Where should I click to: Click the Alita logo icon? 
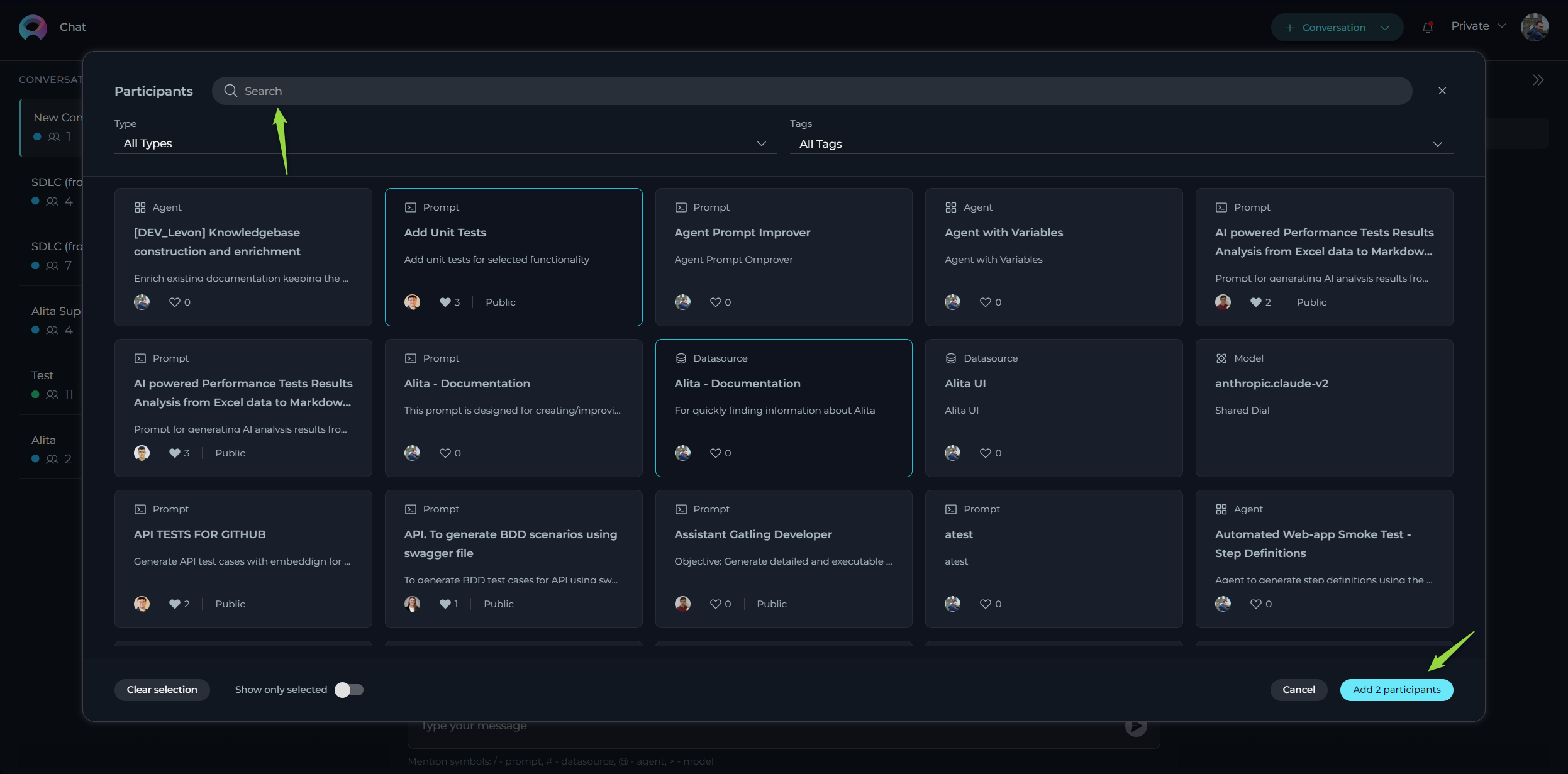(33, 27)
